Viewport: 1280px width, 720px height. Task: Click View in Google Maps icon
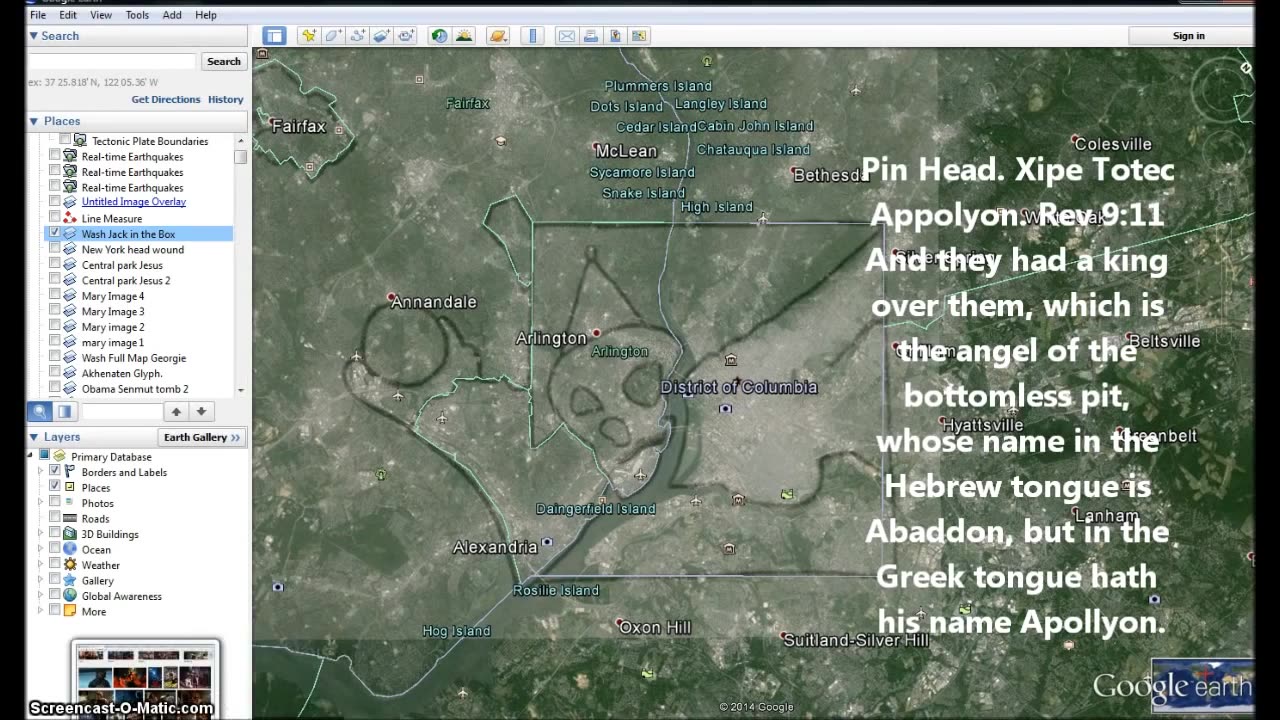[639, 36]
